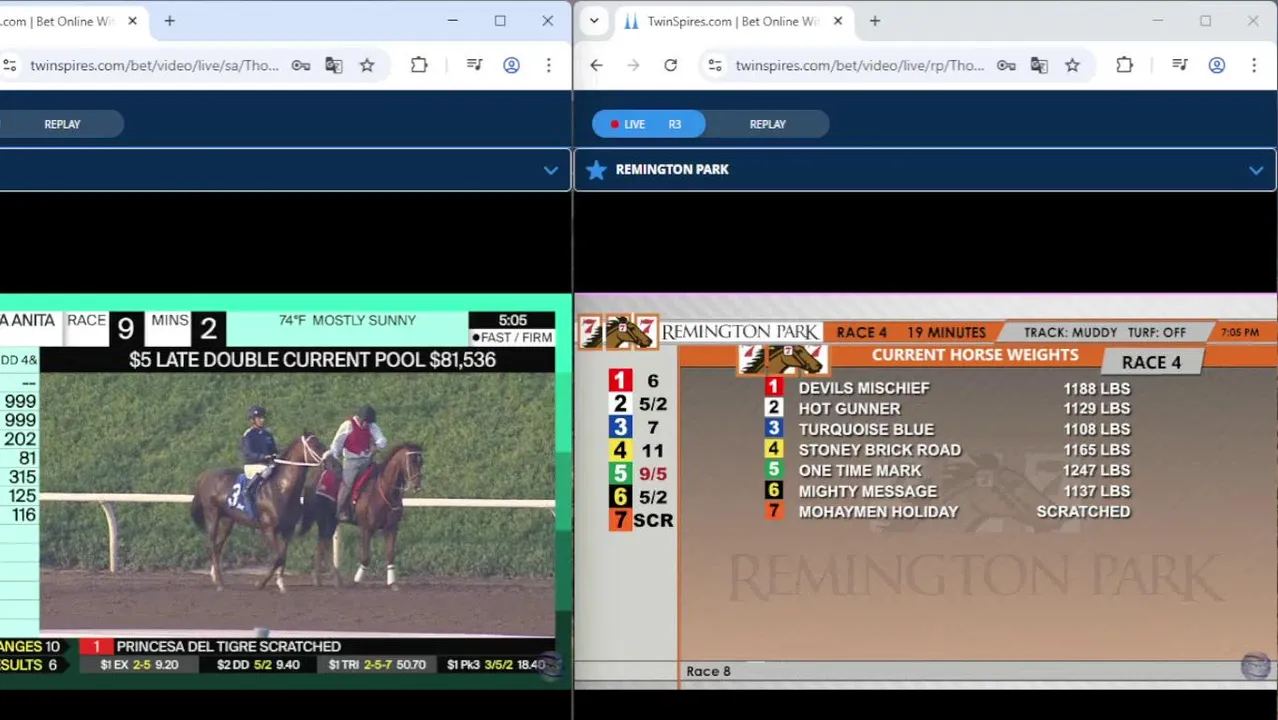
Task: Click password key icon in left address bar
Action: 301,66
